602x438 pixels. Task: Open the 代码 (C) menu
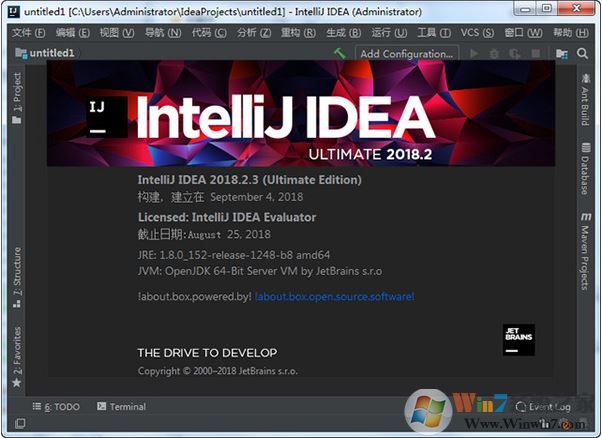(x=209, y=33)
